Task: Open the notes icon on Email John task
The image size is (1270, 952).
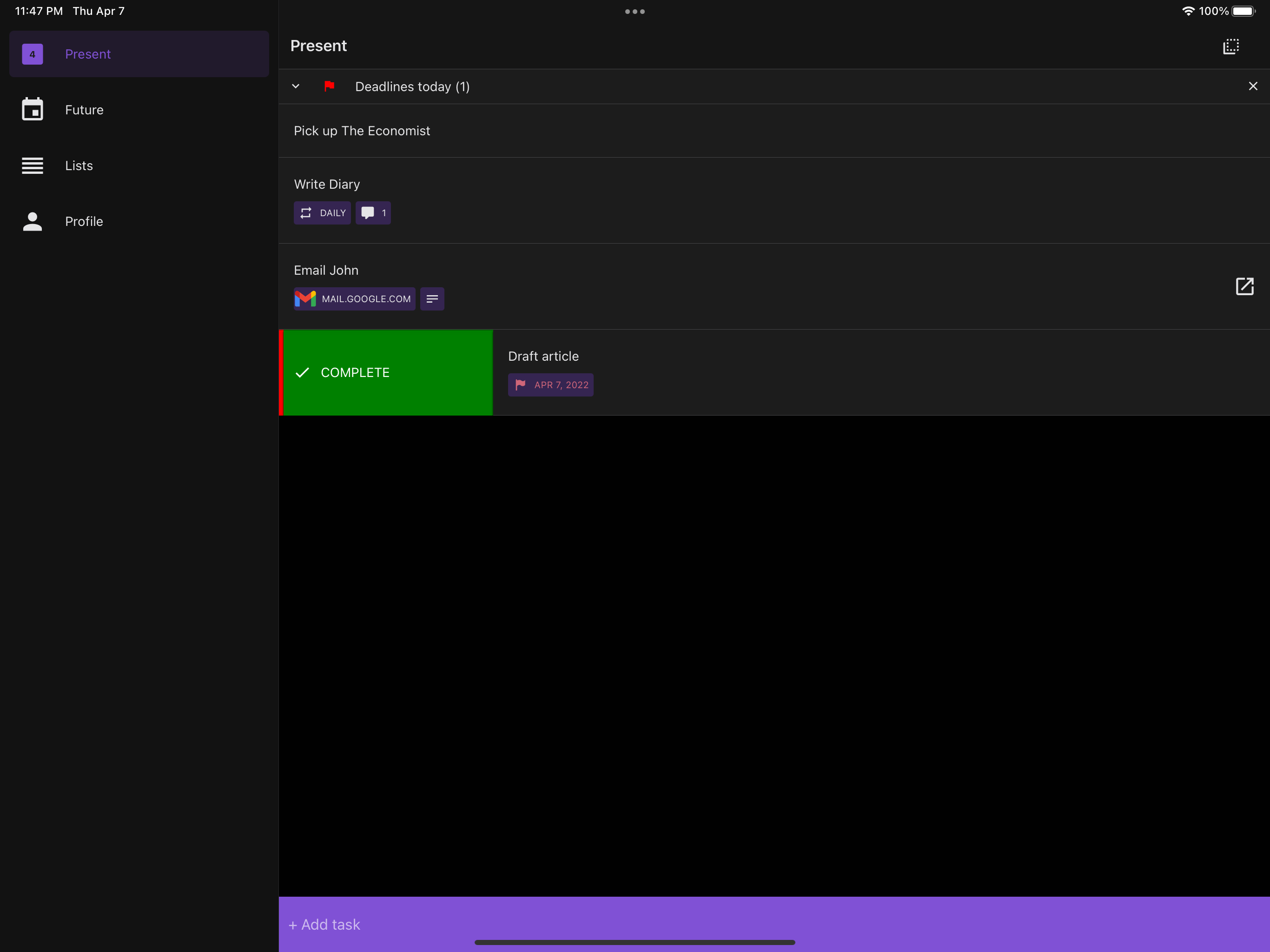Action: 432,298
